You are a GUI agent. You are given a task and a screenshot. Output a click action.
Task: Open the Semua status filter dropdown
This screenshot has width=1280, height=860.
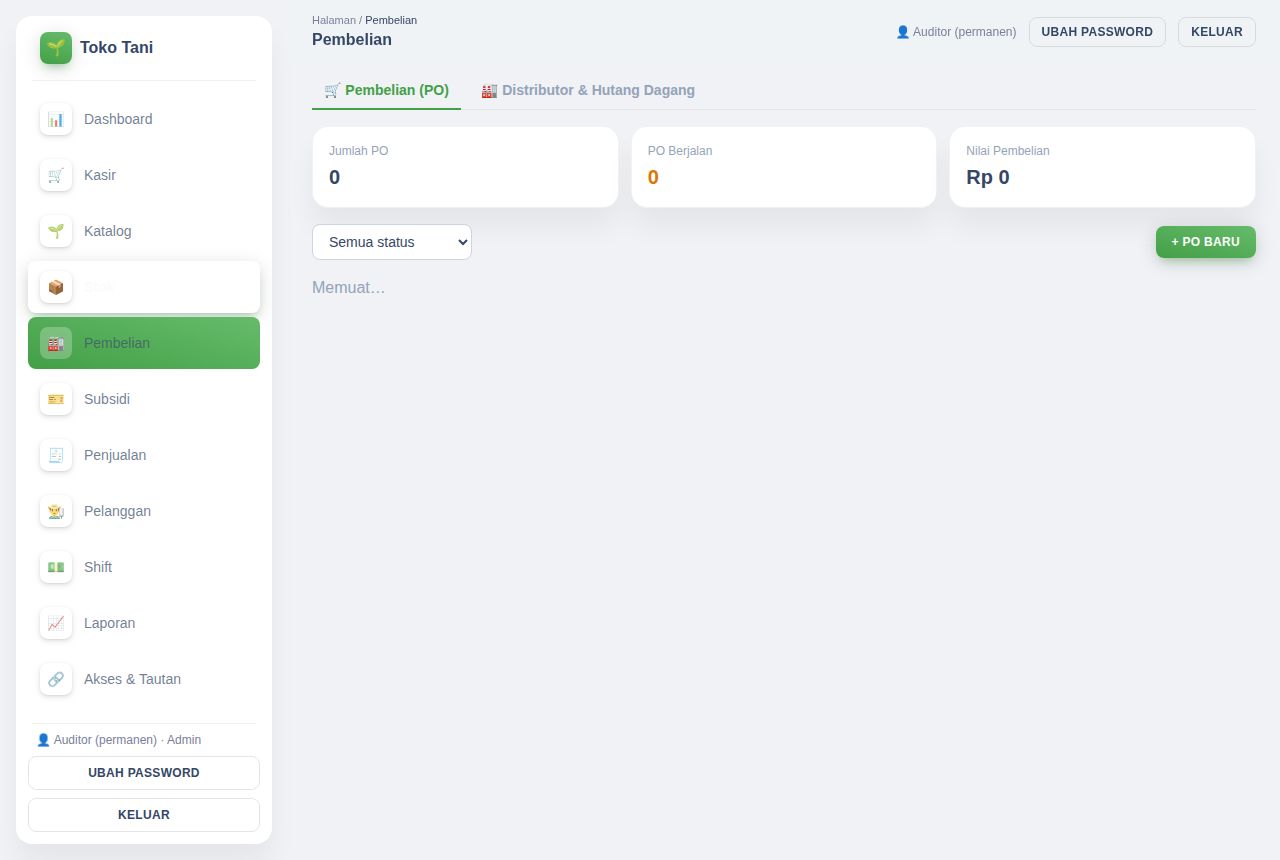click(392, 242)
